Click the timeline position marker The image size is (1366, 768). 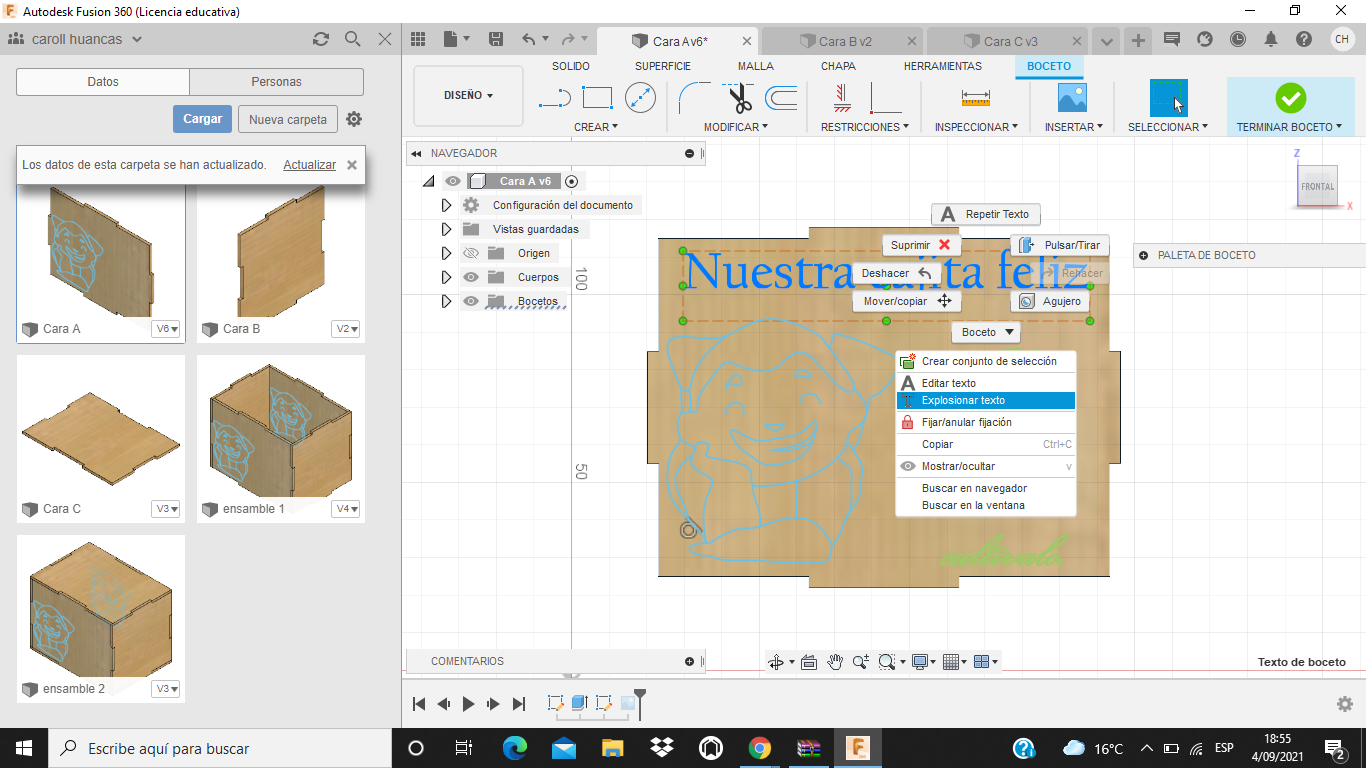tap(640, 698)
